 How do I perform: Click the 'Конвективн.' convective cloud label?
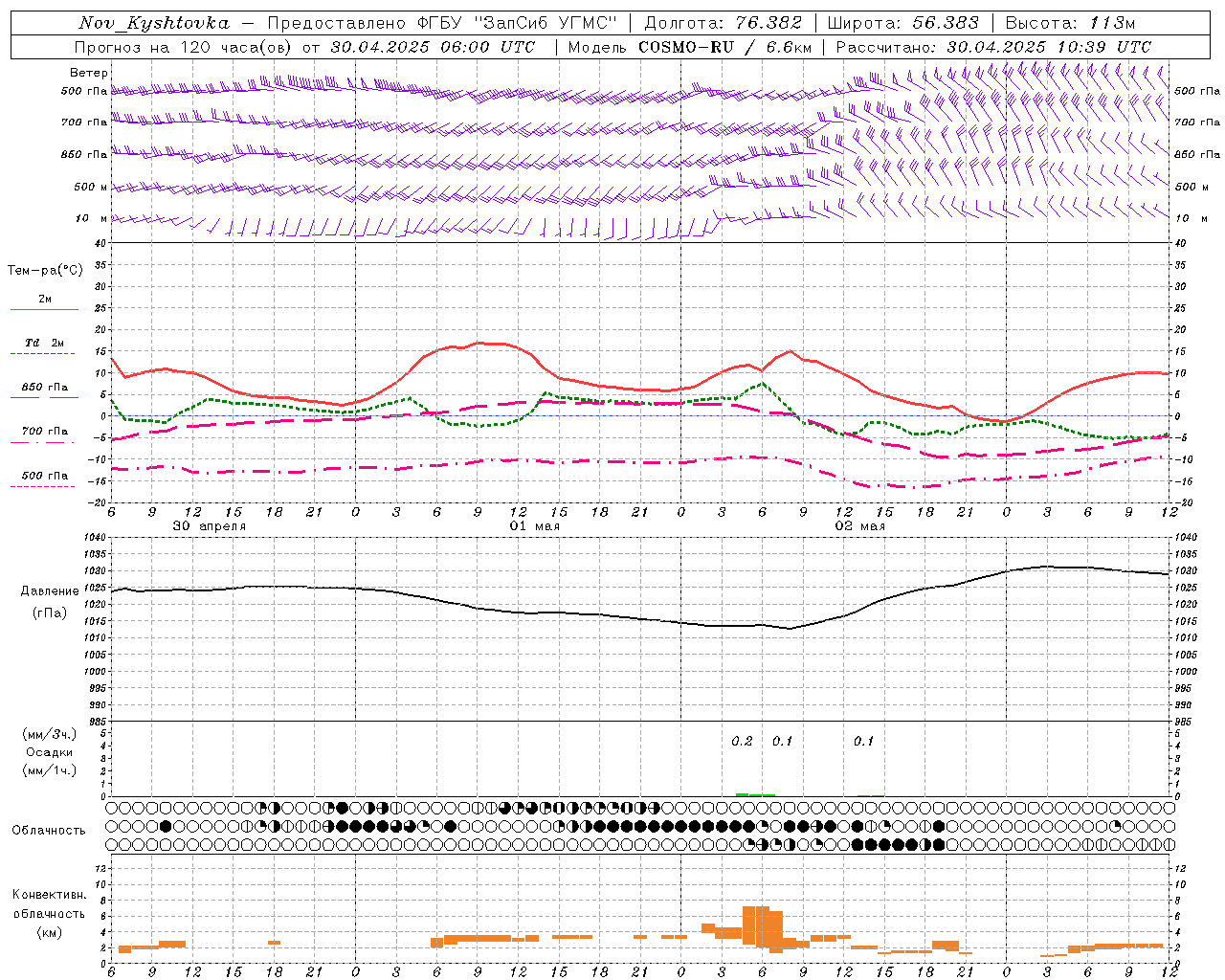click(x=49, y=895)
